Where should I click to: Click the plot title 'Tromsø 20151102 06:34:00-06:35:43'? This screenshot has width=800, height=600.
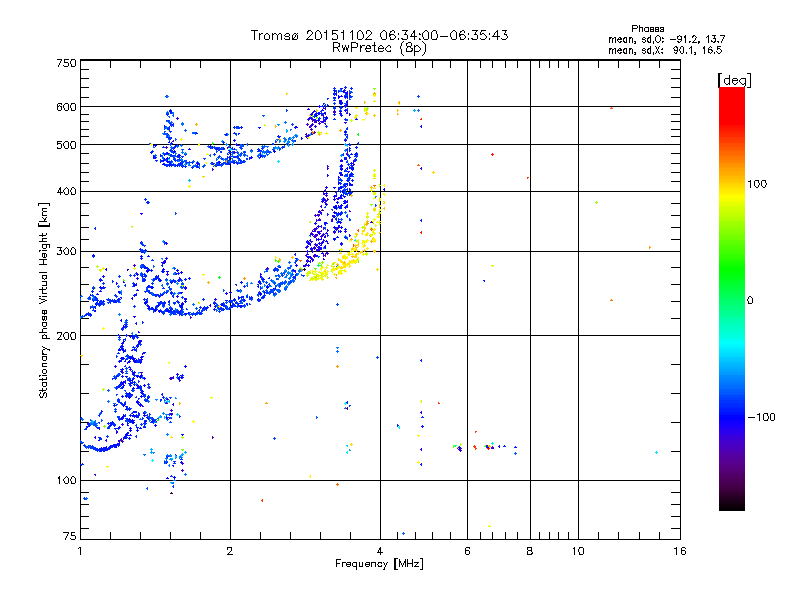tap(379, 35)
